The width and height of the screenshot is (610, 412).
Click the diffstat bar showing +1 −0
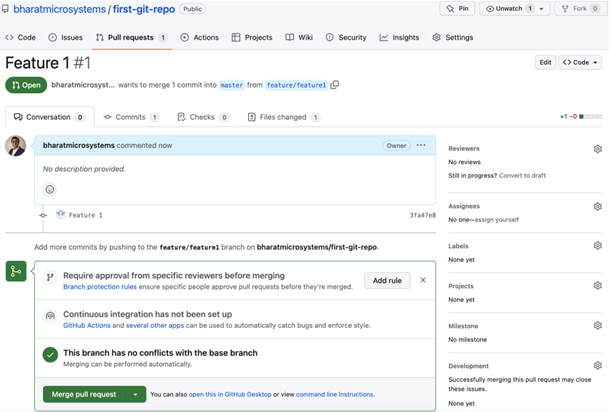click(x=581, y=116)
